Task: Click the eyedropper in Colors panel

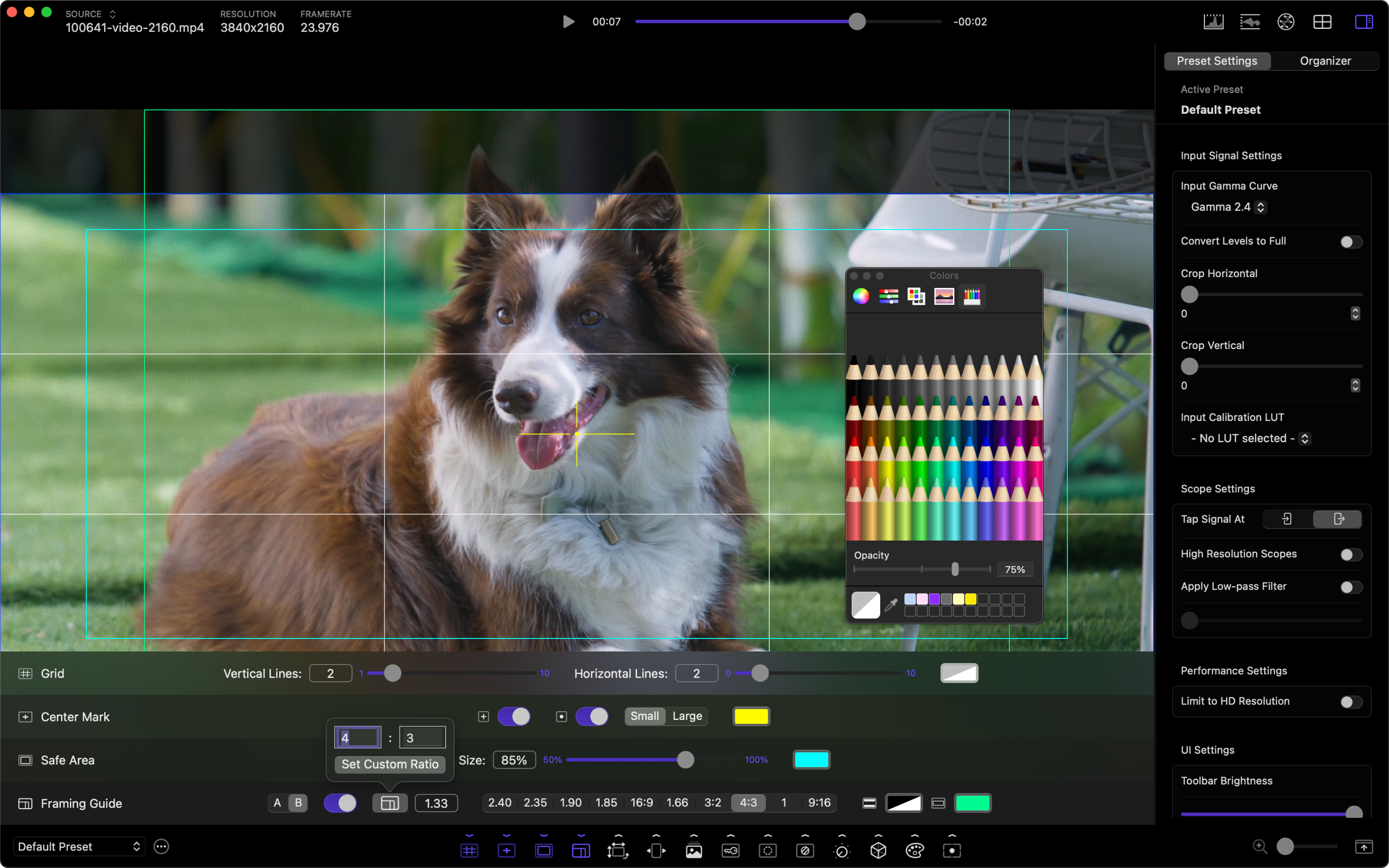Action: (891, 605)
